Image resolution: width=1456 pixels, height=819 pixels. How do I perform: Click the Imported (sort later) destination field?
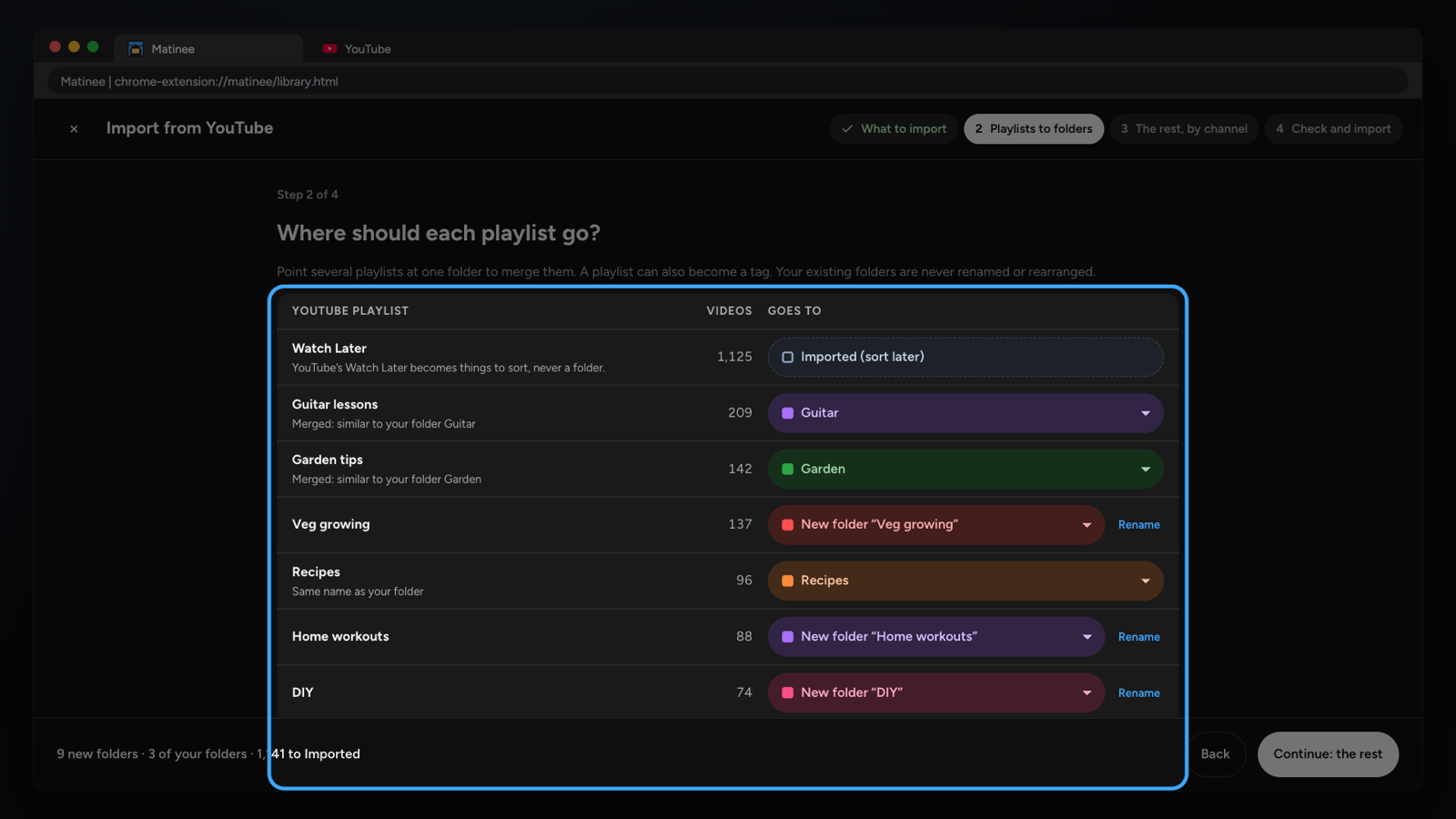point(966,358)
